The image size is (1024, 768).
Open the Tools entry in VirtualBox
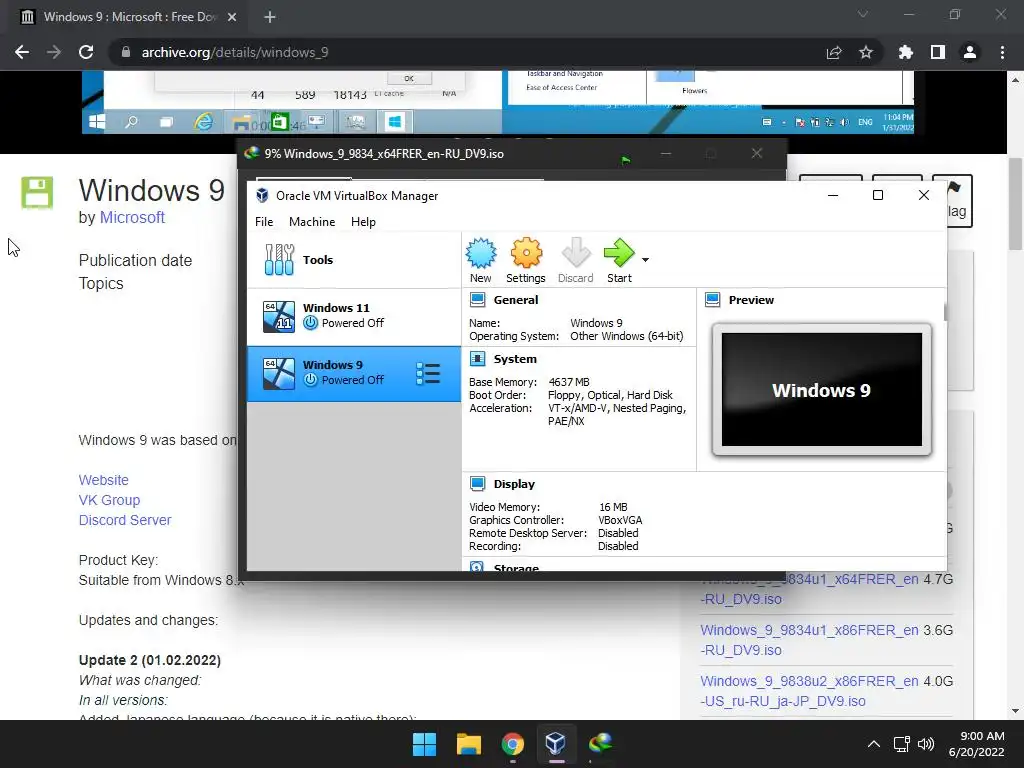(x=354, y=260)
